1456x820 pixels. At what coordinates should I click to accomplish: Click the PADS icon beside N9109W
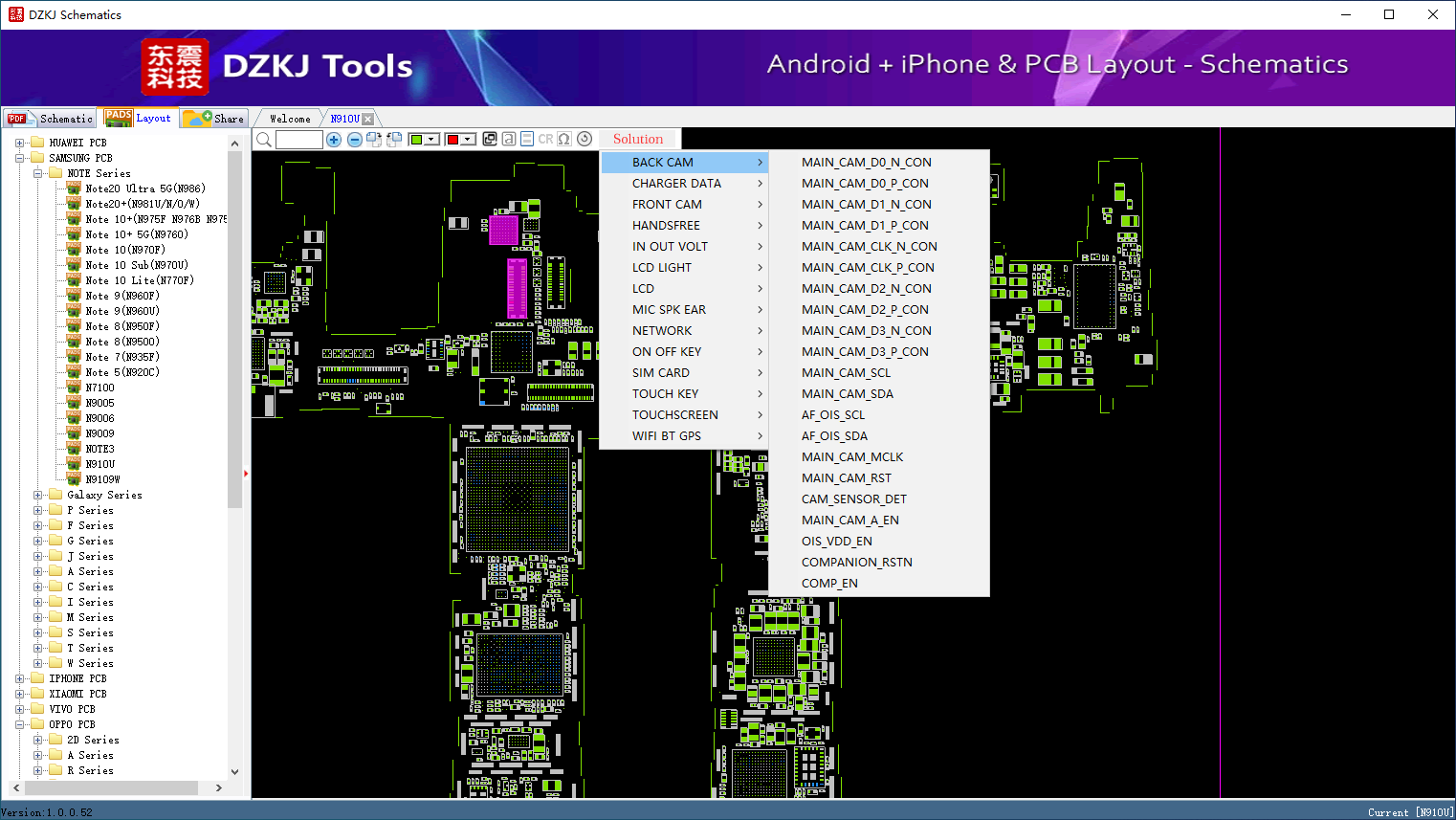pyautogui.click(x=74, y=479)
